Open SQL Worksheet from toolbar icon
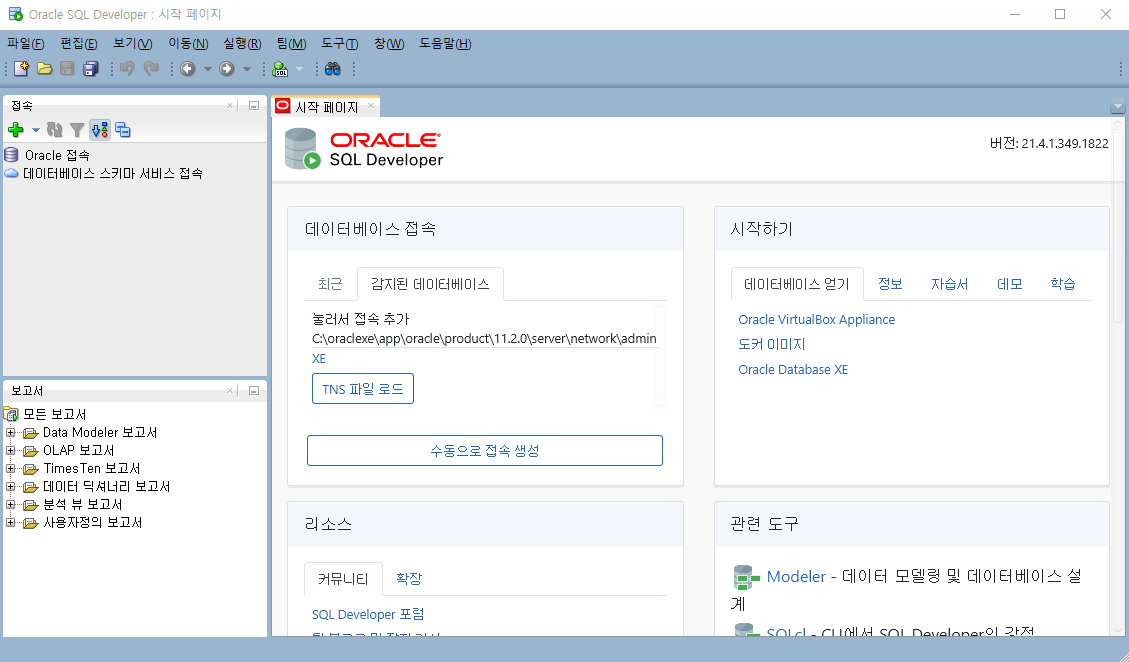Screen dimensions: 1129x662 click(281, 68)
